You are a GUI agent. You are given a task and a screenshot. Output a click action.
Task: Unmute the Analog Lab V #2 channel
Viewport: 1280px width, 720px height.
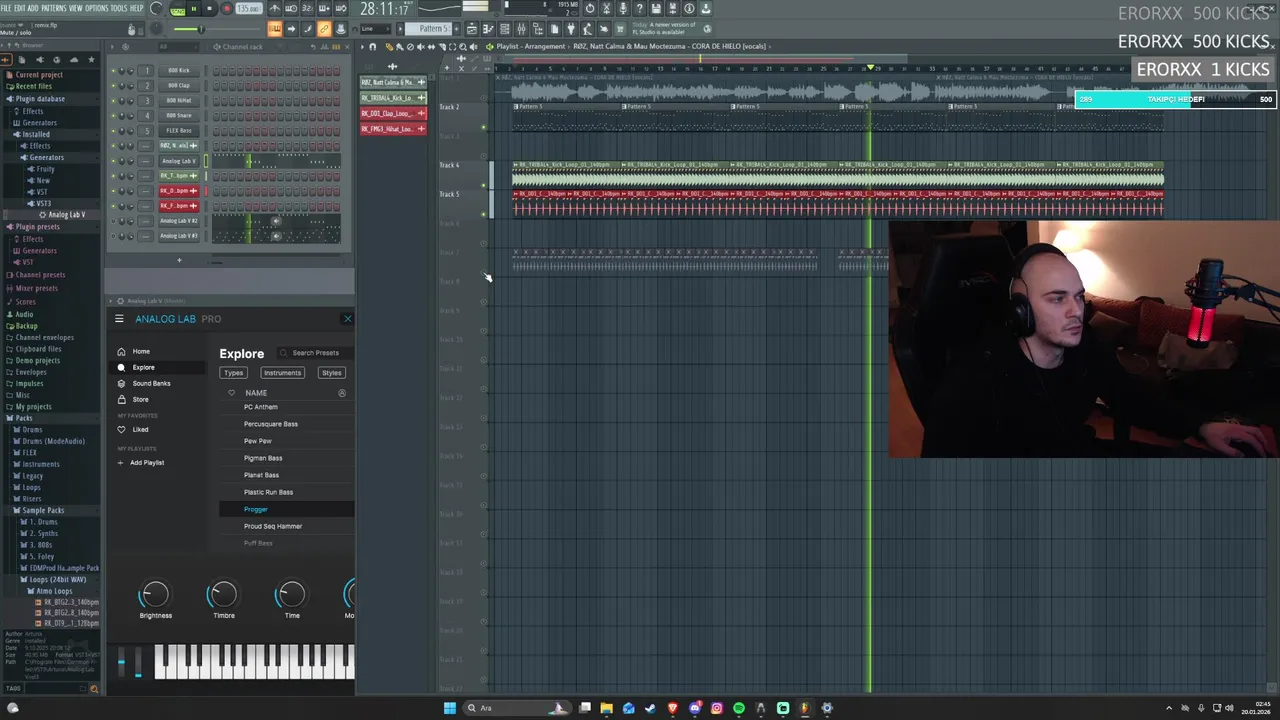coord(113,221)
